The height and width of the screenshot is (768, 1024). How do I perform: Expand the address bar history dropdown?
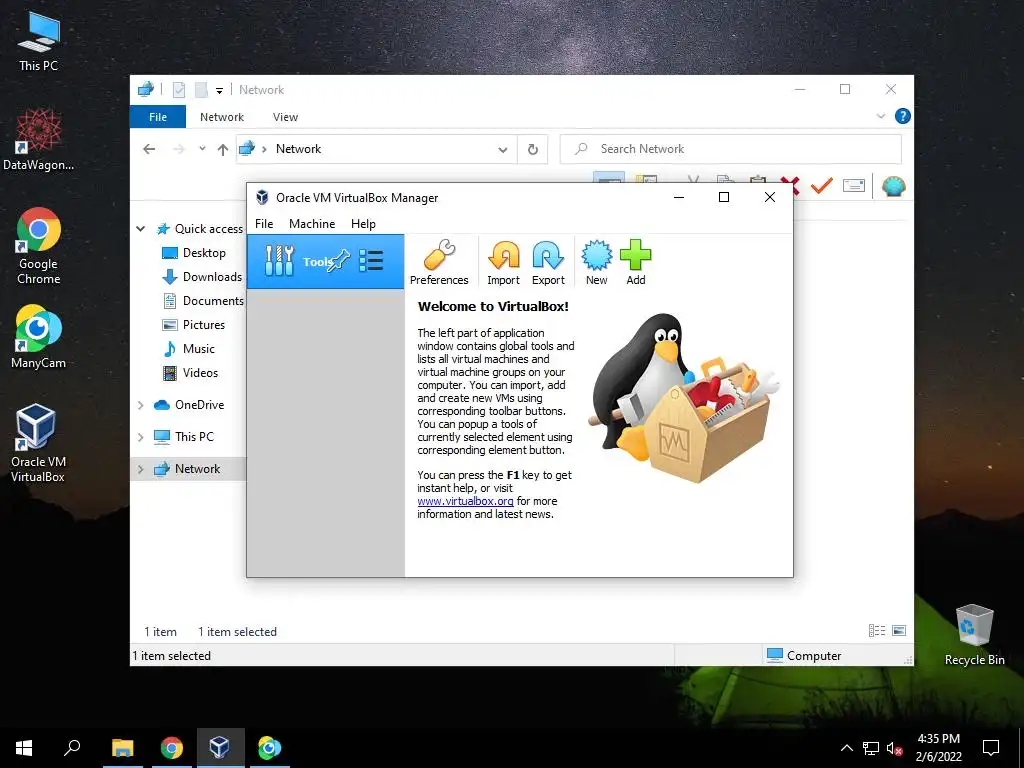pyautogui.click(x=502, y=150)
